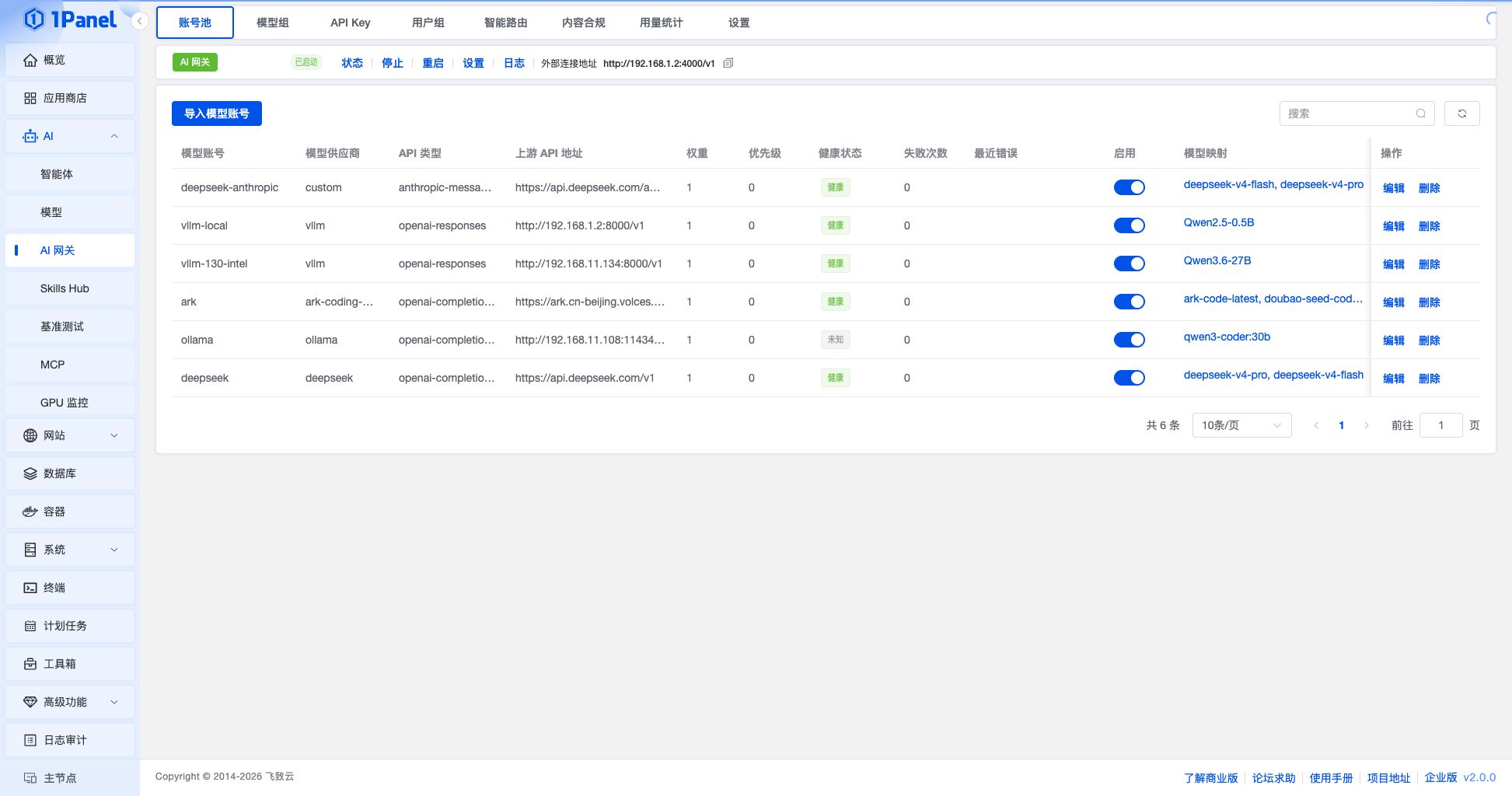Click the 计划任务 calendar icon
Screen dimensions: 1512x796
coord(30,626)
